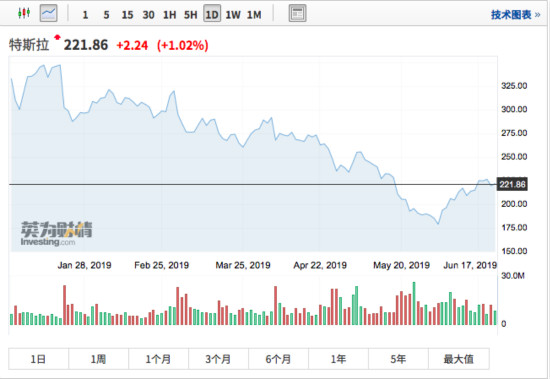Click the 250.00 price axis label
The image size is (550, 379).
point(514,157)
